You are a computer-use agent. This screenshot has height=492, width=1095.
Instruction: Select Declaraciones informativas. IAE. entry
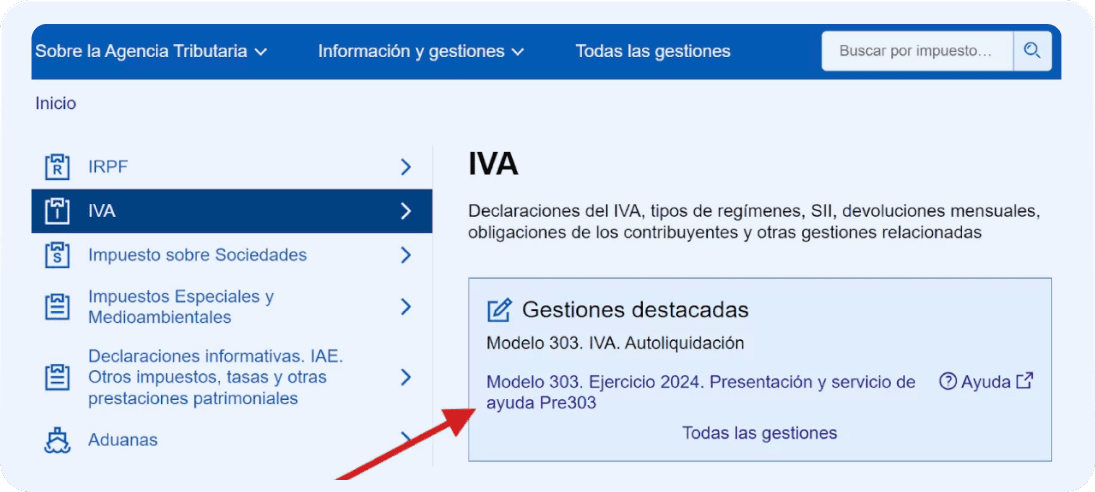(216, 378)
